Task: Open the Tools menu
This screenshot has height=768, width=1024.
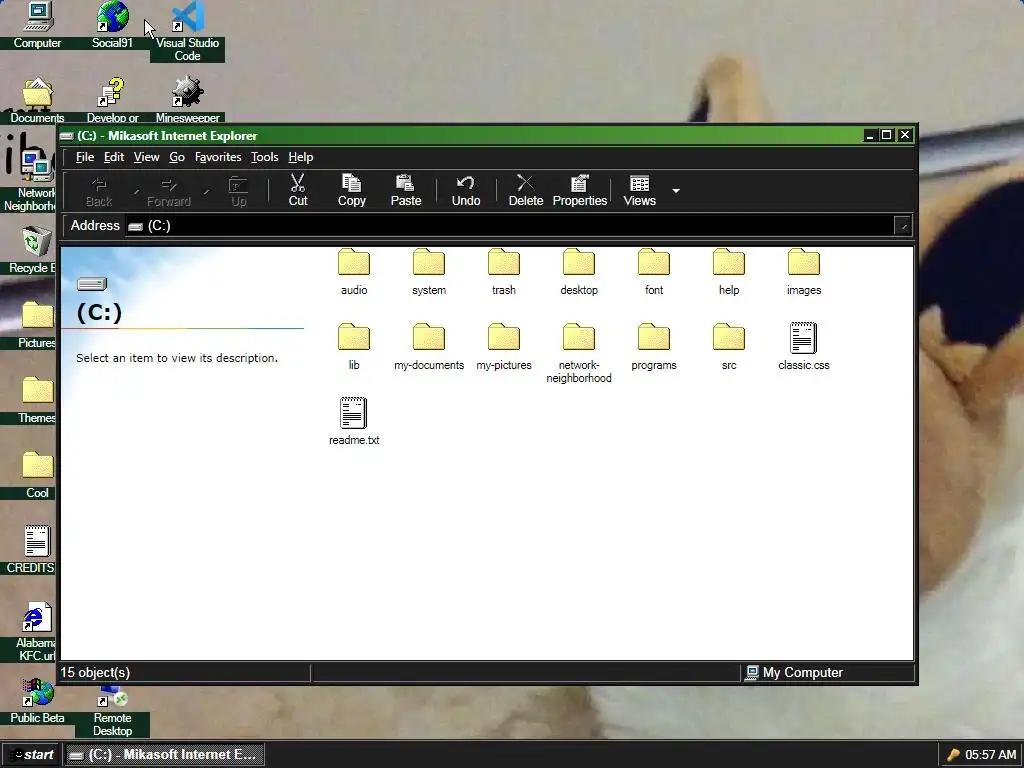Action: coord(264,157)
